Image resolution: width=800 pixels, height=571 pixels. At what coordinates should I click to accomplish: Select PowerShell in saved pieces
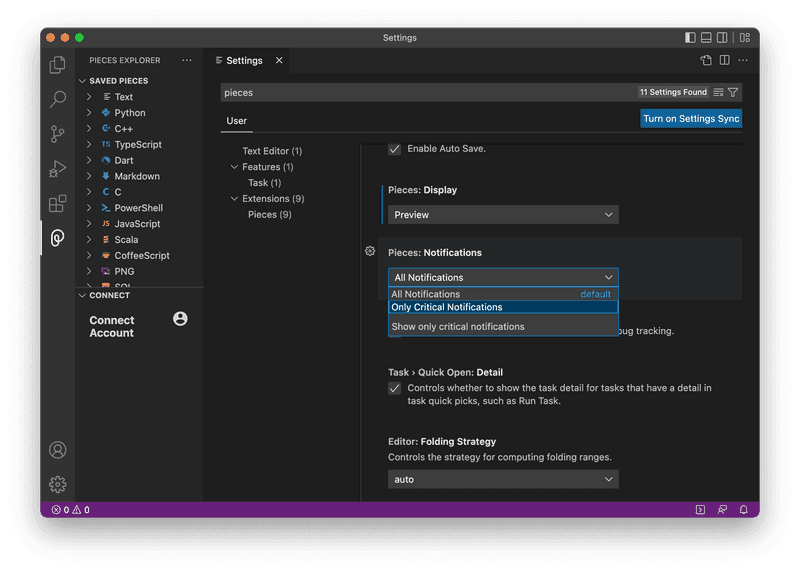(x=139, y=208)
